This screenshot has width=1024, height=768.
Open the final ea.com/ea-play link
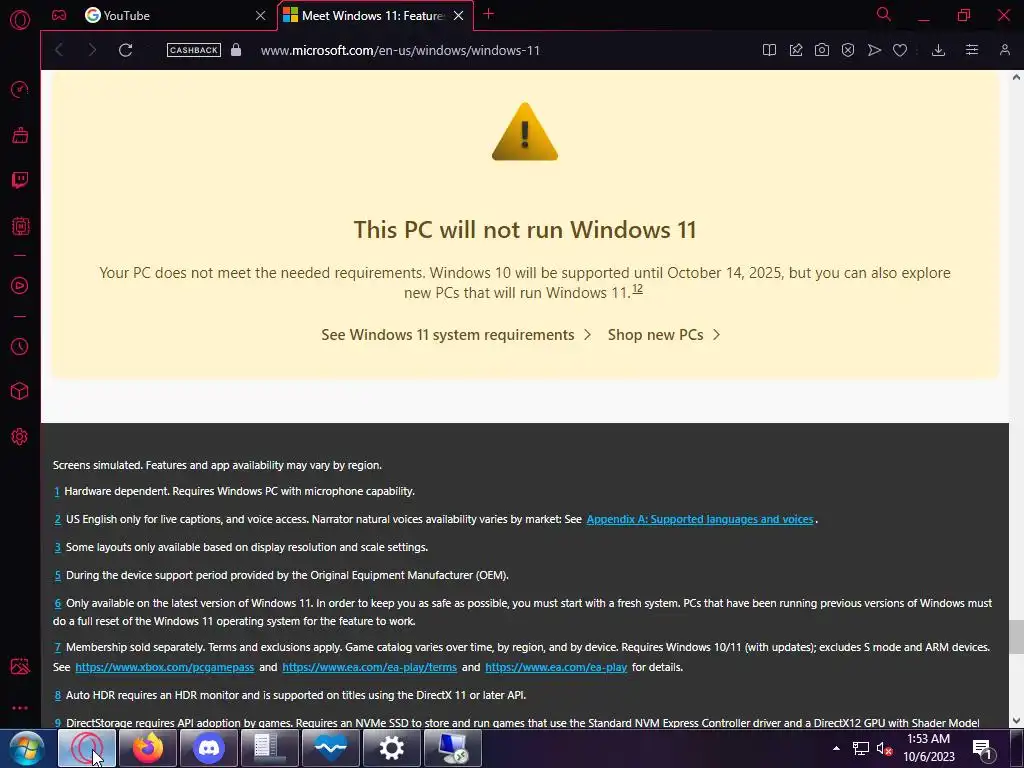point(556,667)
